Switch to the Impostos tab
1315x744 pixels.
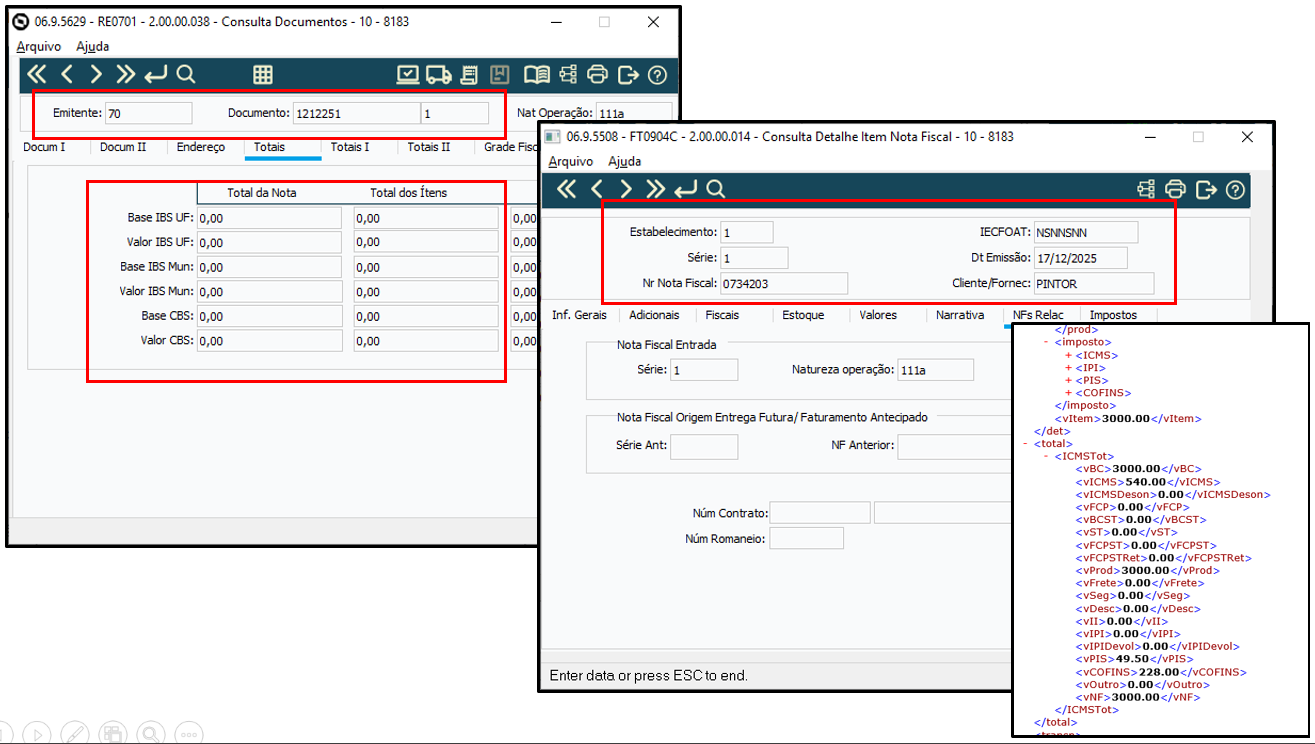point(1113,315)
